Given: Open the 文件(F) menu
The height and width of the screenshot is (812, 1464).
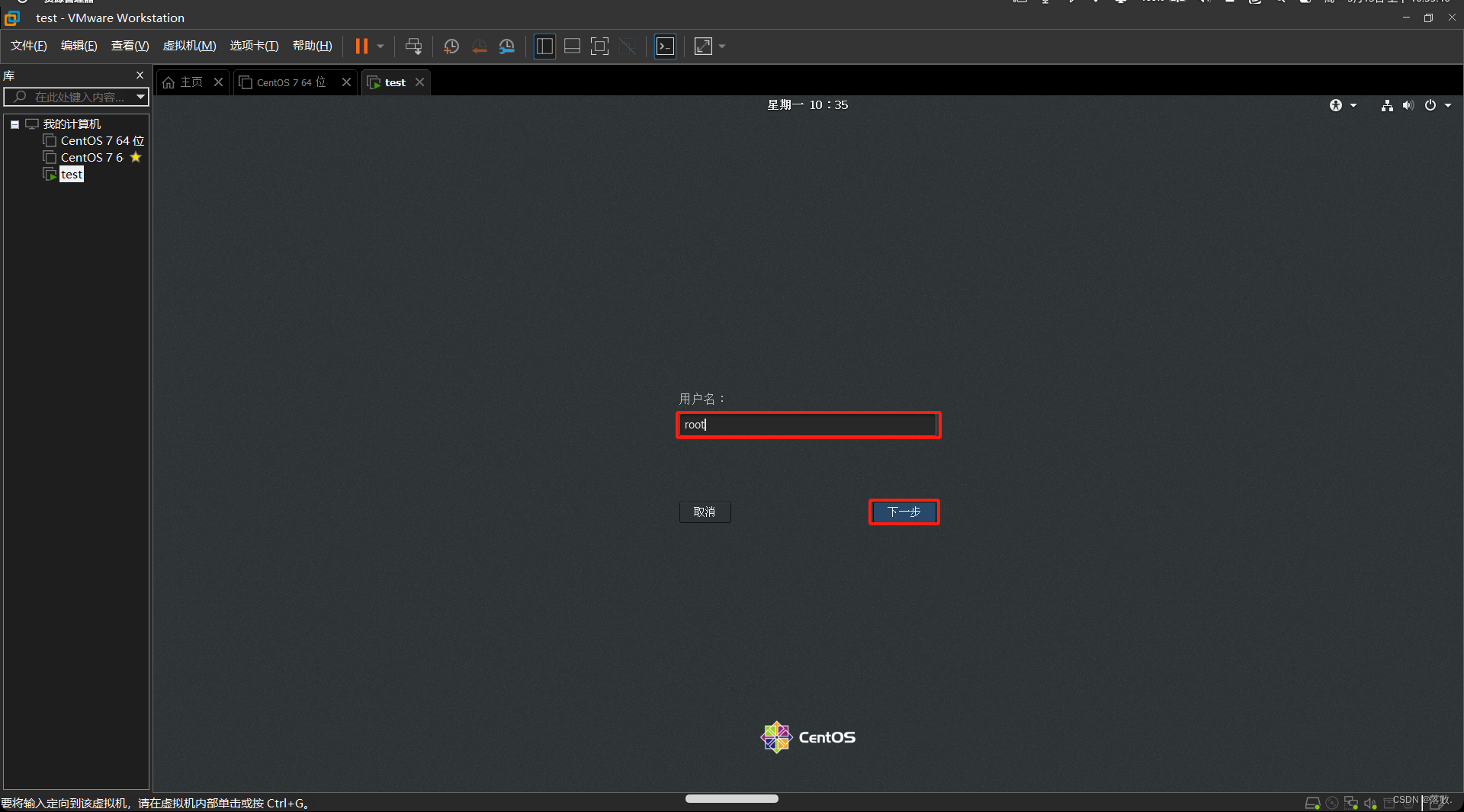Looking at the screenshot, I should (x=29, y=46).
